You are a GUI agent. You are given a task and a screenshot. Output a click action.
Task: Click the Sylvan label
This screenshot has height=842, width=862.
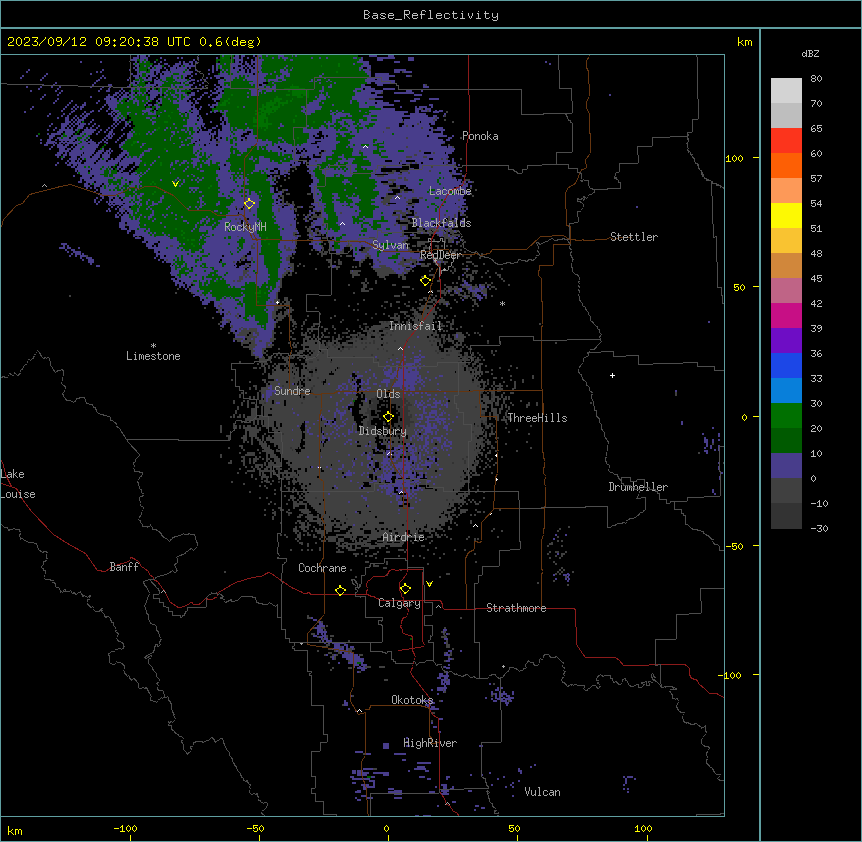click(x=390, y=245)
